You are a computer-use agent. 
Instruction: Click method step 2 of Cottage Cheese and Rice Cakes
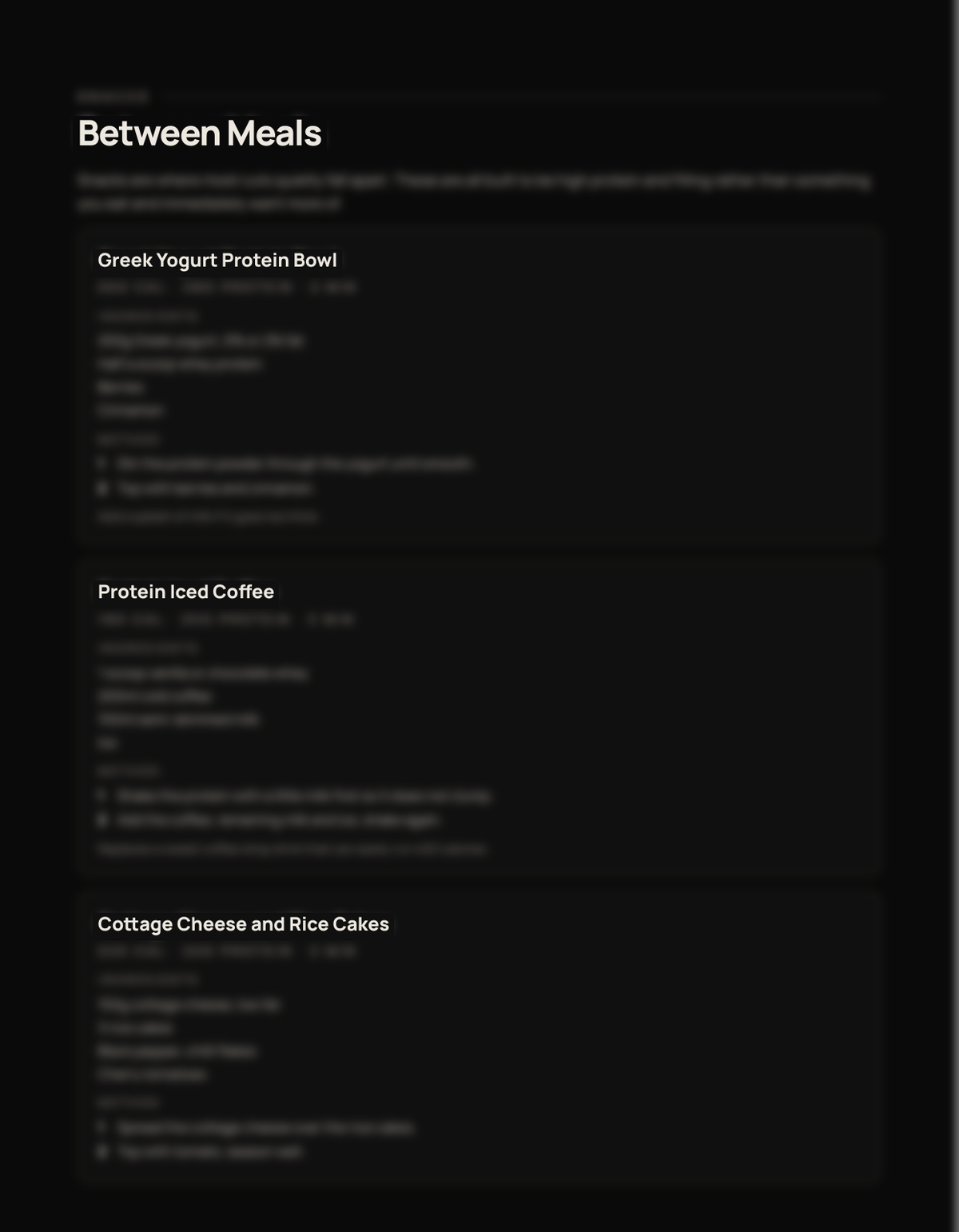pyautogui.click(x=201, y=1152)
